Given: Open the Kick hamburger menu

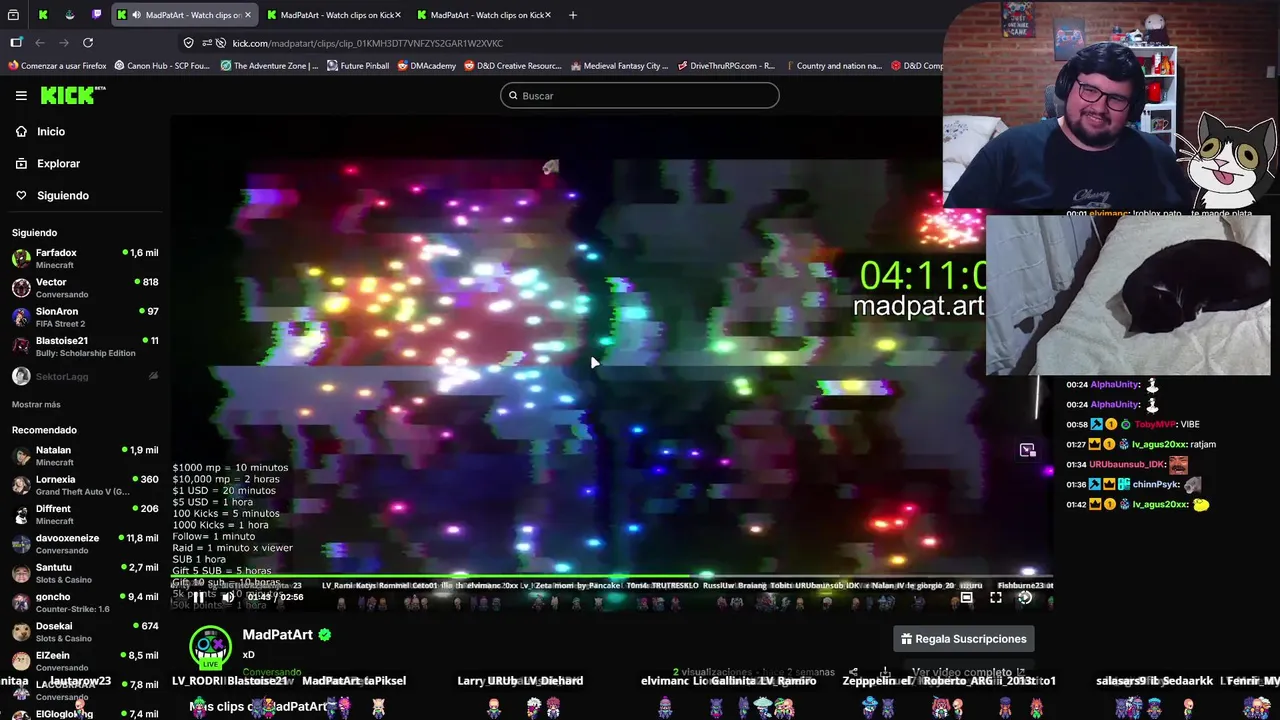Looking at the screenshot, I should [21, 95].
